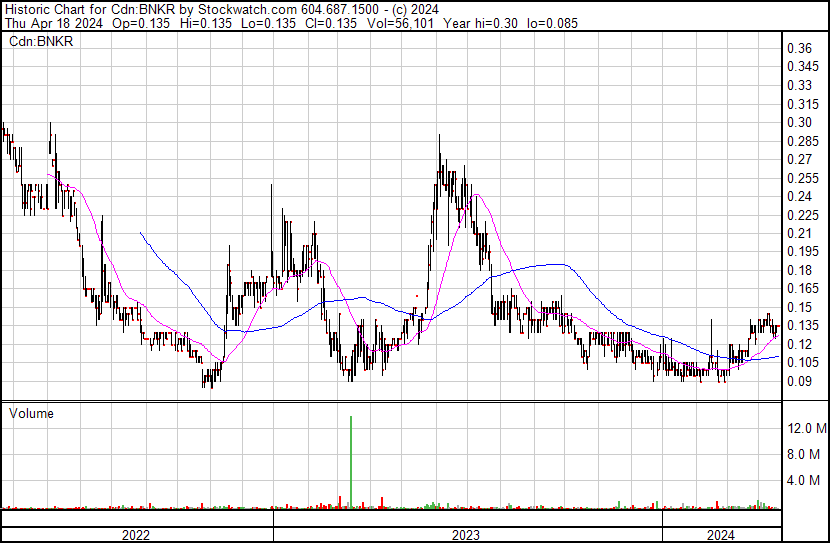Screen dimensions: 830x543
Task: Select the 2024 year label on time axis
Action: coord(720,534)
